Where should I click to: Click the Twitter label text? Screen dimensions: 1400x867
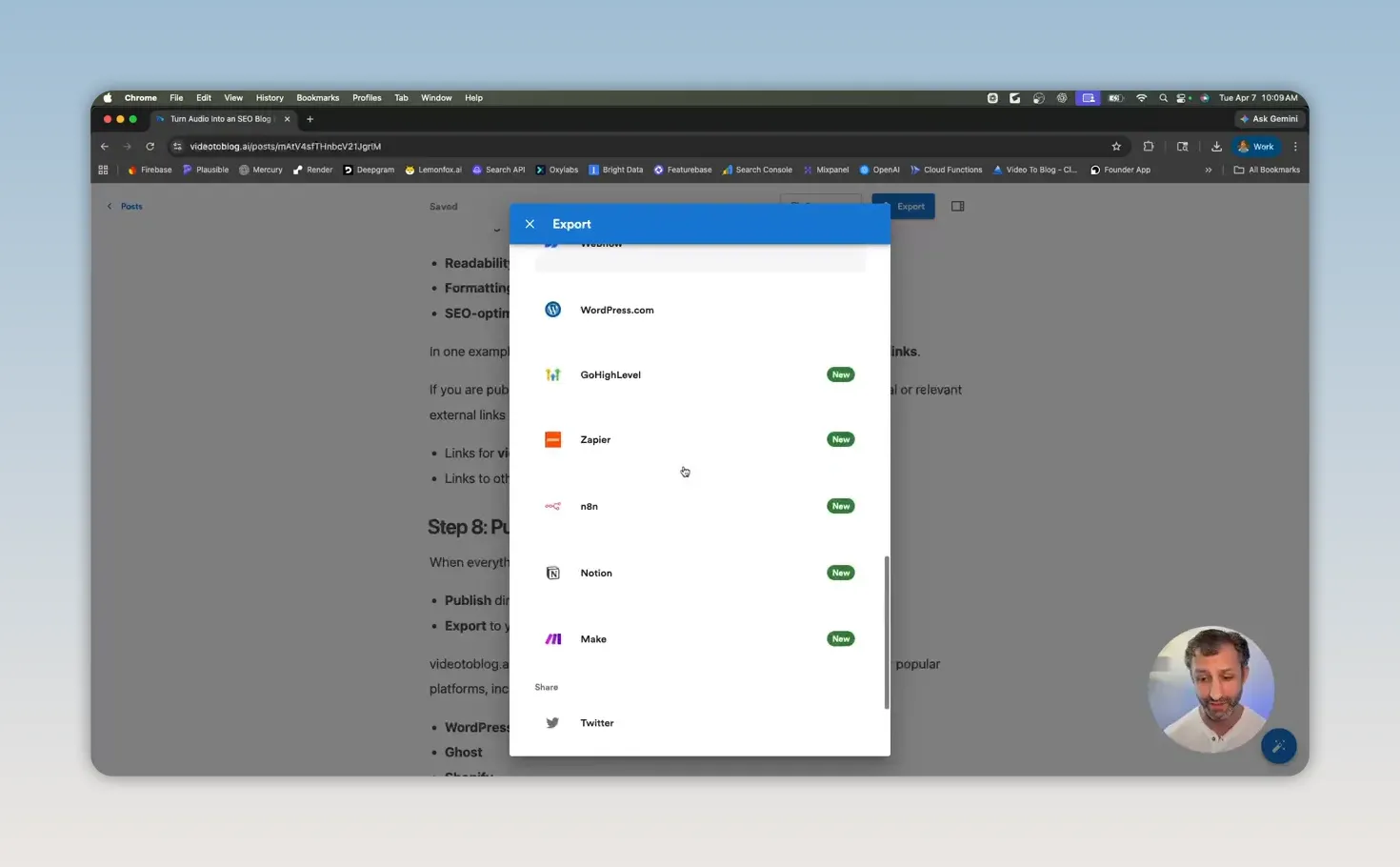pyautogui.click(x=597, y=723)
